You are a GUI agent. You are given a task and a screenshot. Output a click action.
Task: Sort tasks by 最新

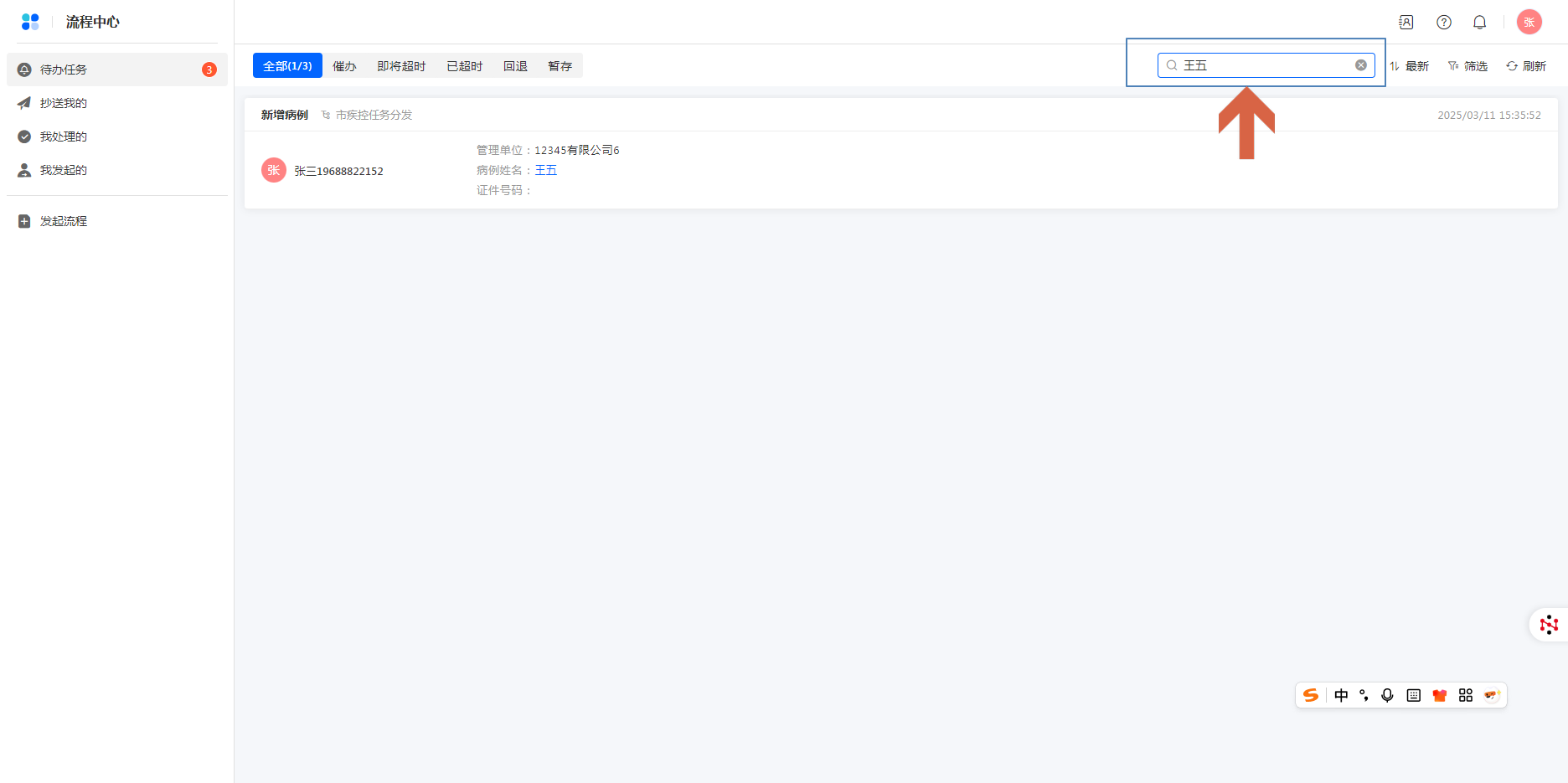pos(1410,66)
